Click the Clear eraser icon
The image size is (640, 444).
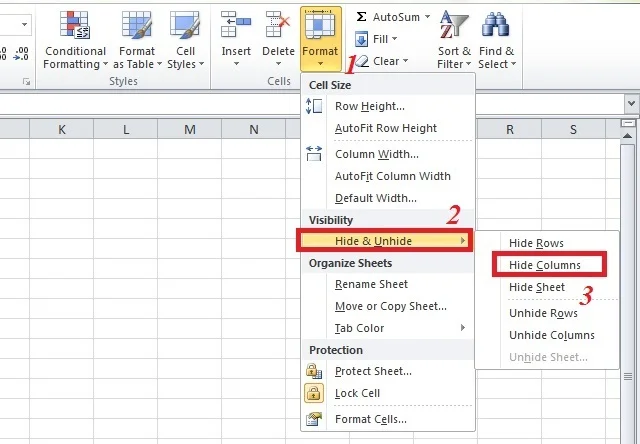(x=362, y=61)
